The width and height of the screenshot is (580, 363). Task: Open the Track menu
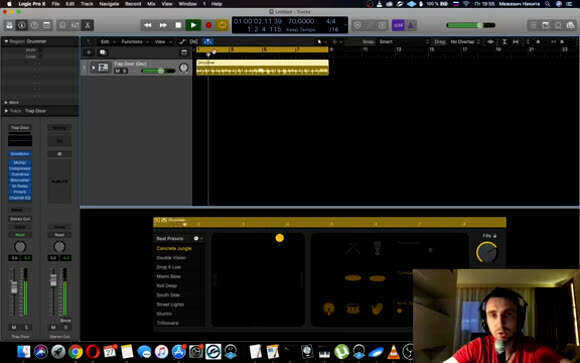(87, 4)
